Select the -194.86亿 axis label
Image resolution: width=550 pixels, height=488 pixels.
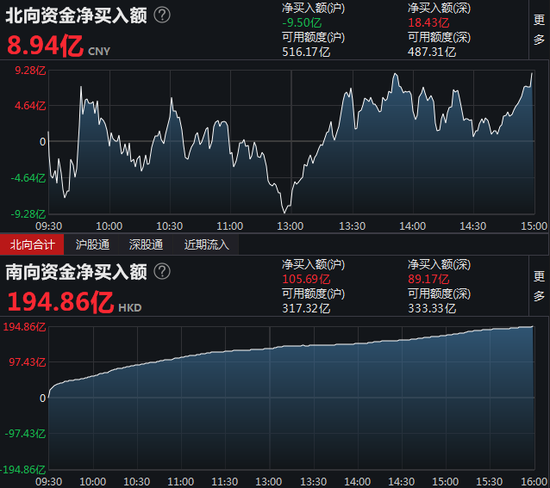(x=23, y=469)
